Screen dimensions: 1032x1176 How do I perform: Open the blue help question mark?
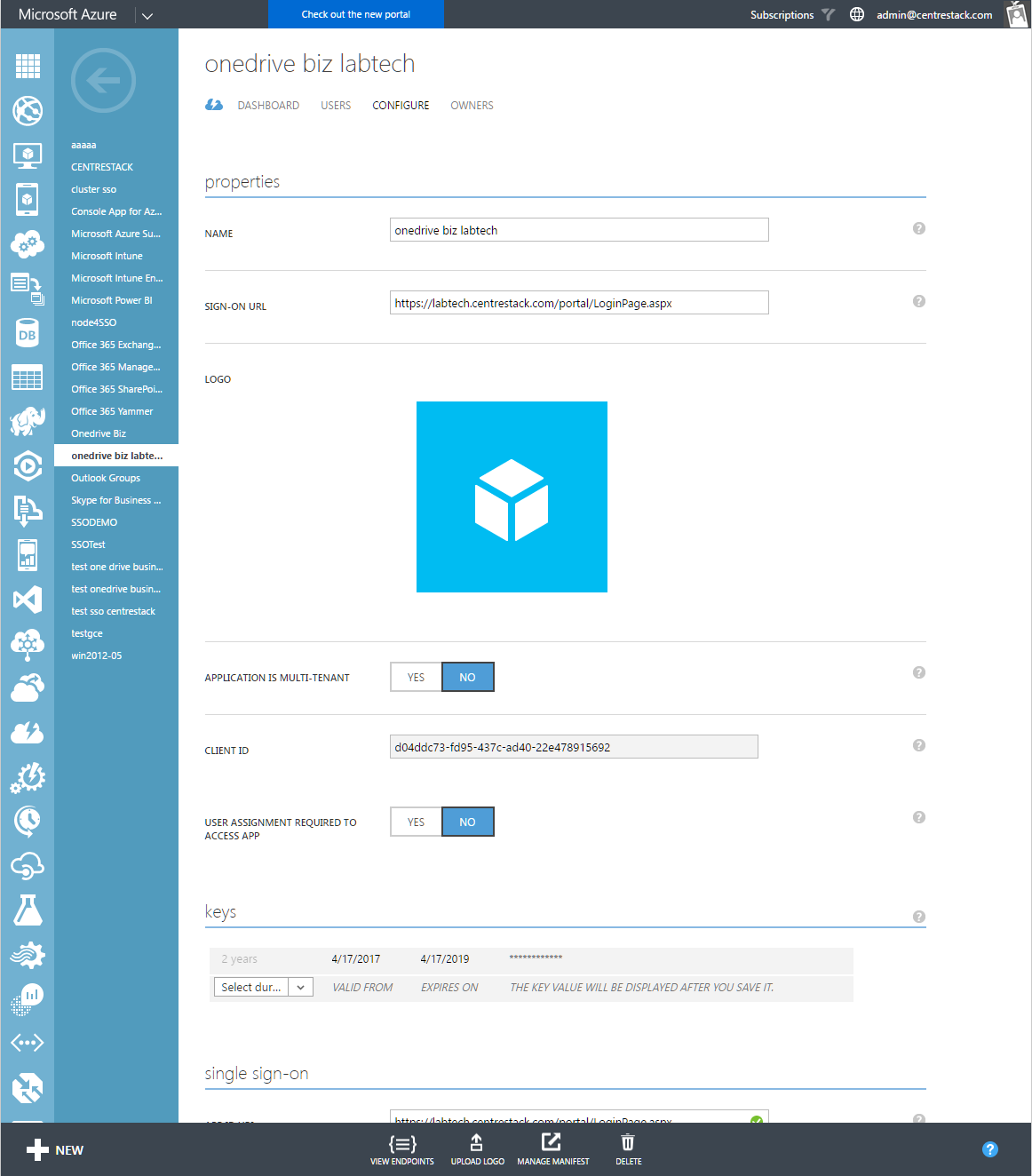(990, 1149)
